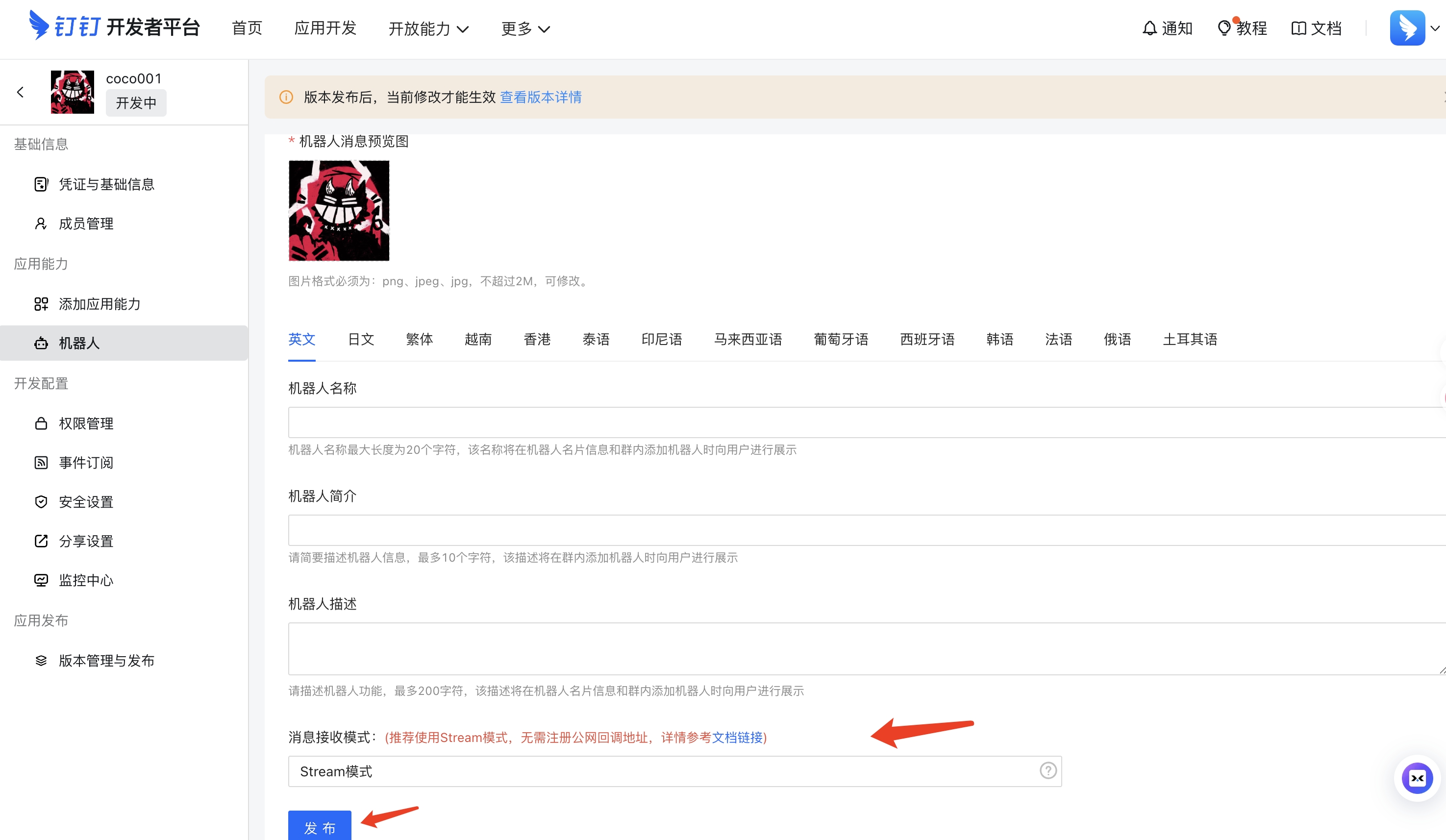Screen dimensions: 1446x840
Task: Switch to the 葡萄牙语 language tab
Action: pyautogui.click(x=841, y=339)
